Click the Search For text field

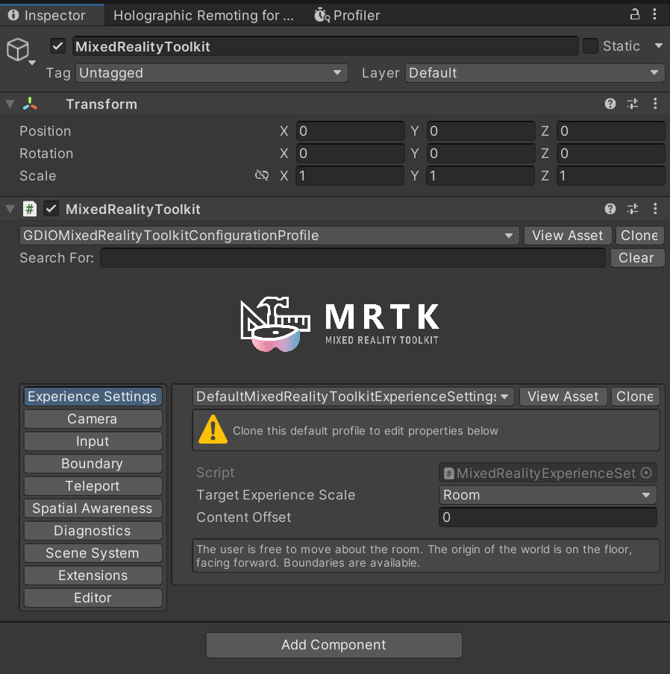tap(353, 258)
